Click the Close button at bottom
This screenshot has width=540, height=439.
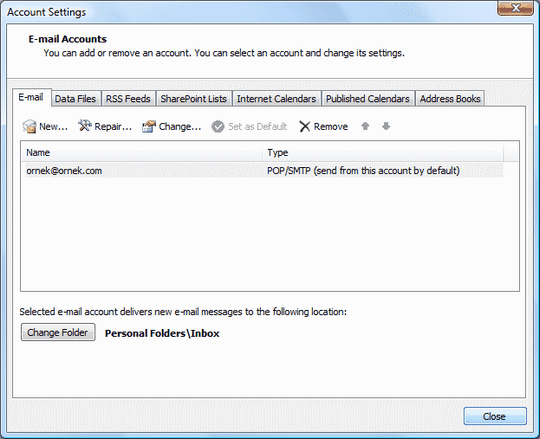495,416
